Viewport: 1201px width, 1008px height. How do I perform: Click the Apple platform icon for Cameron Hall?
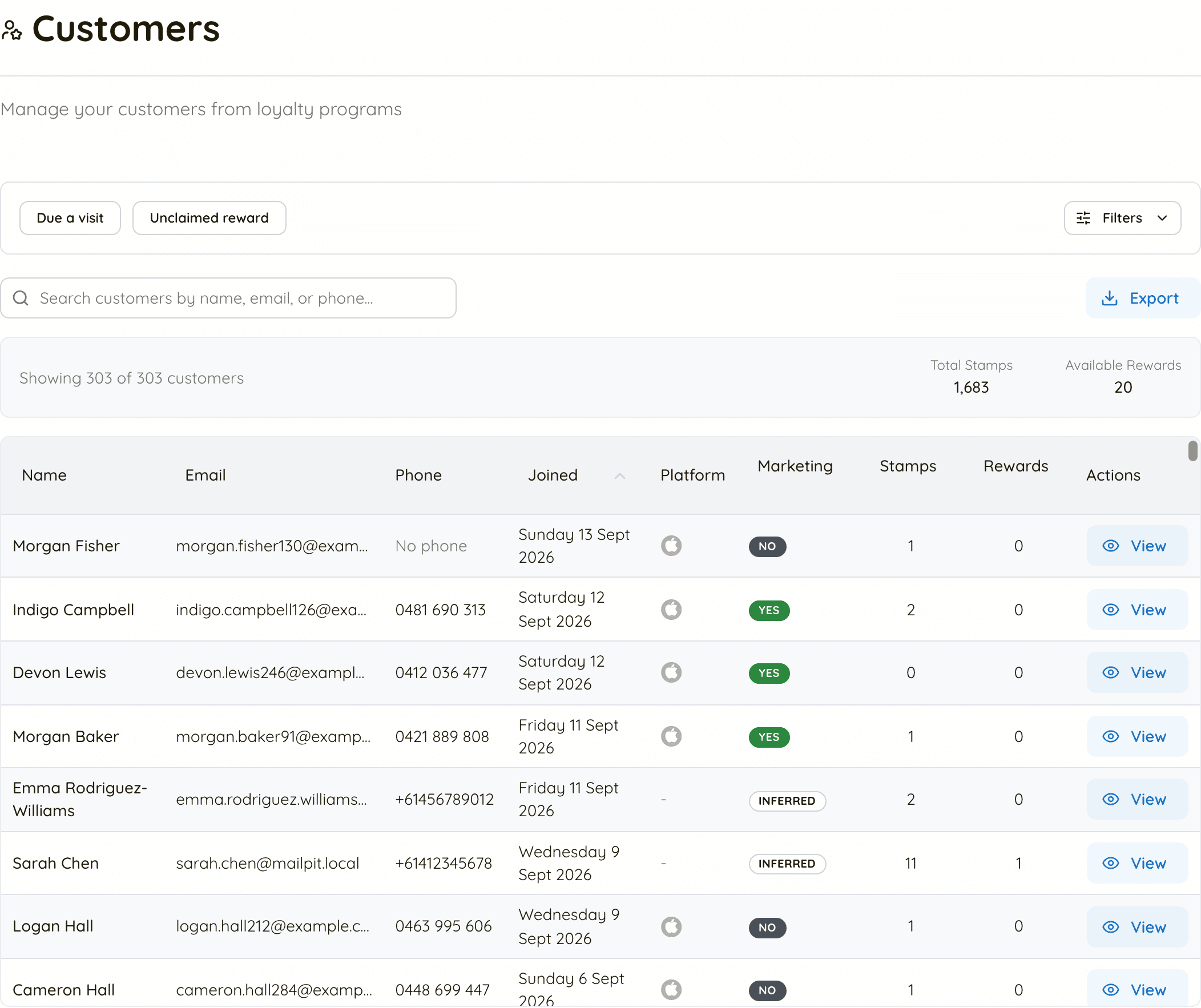(x=671, y=990)
